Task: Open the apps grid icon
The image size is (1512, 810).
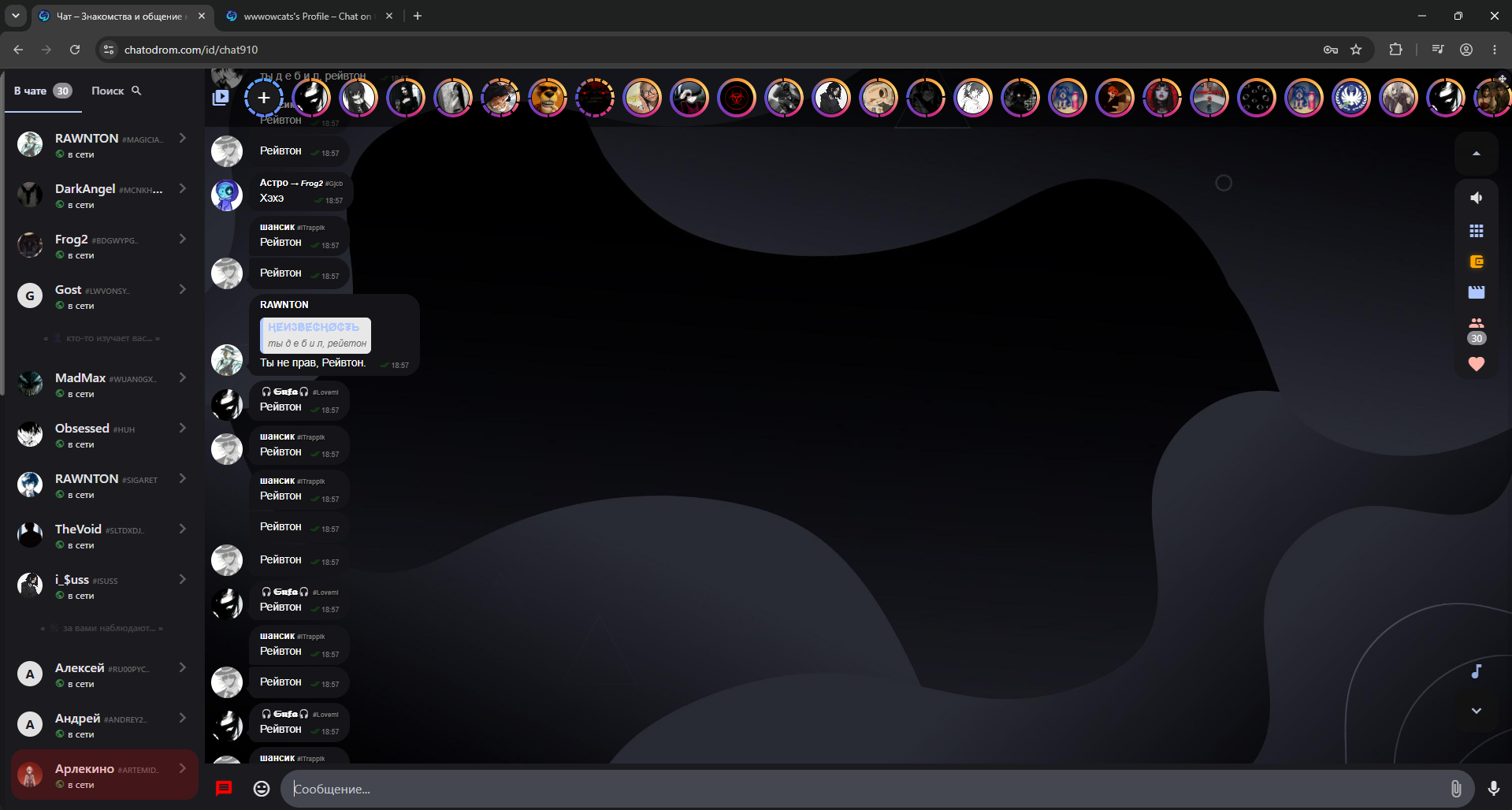Action: click(x=1477, y=231)
